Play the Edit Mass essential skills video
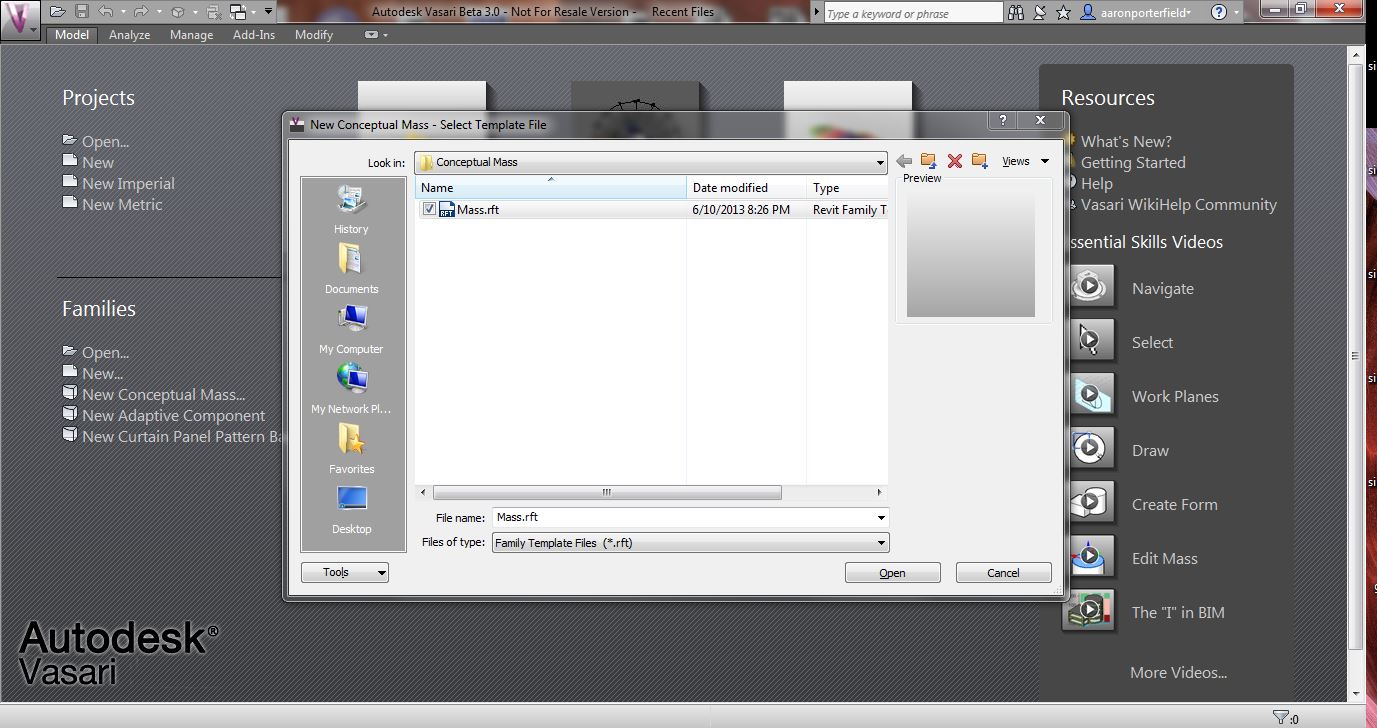The height and width of the screenshot is (728, 1377). (x=1089, y=558)
